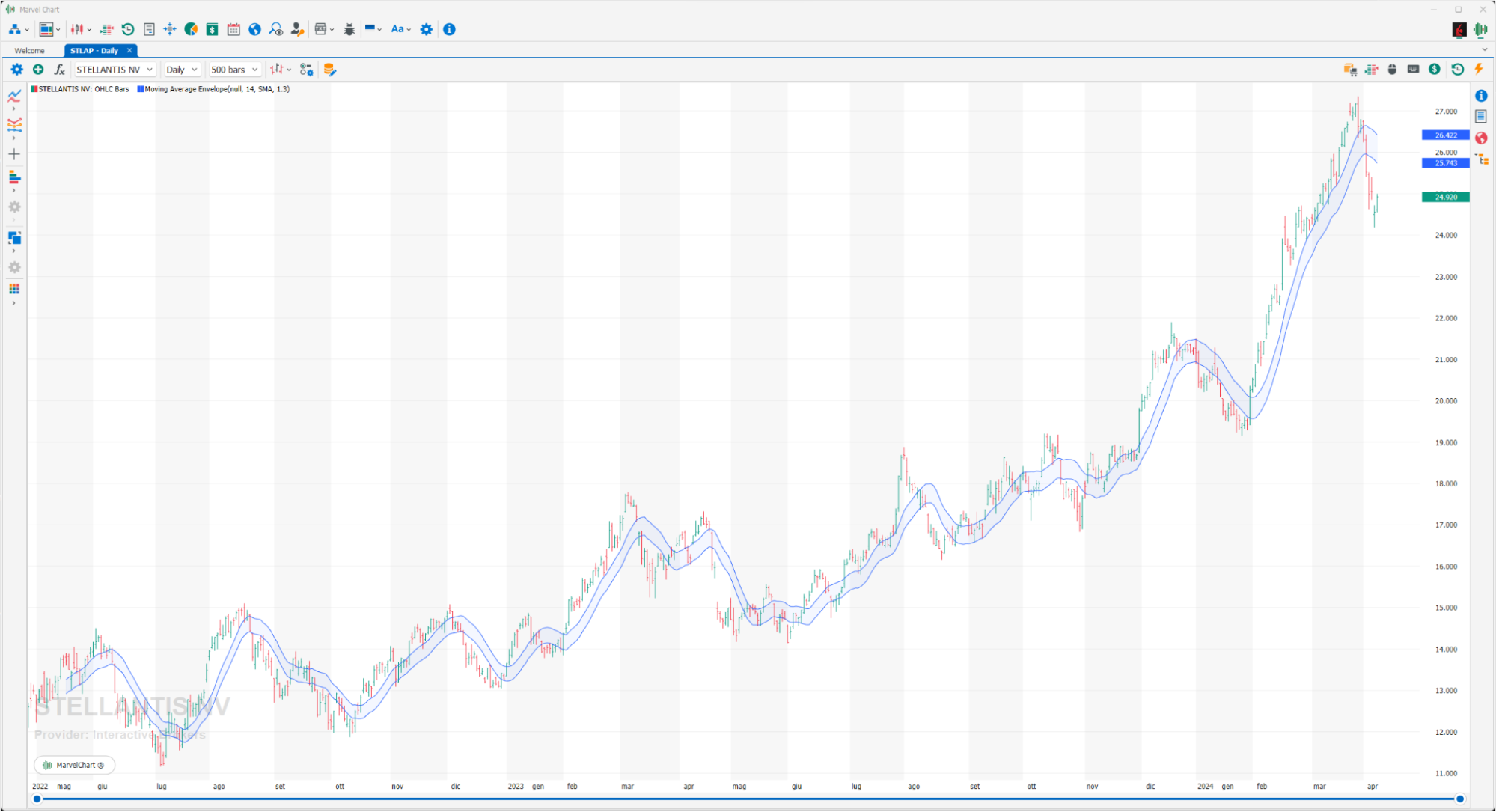
Task: Click the 26.422 upper envelope price label
Action: pos(1446,135)
